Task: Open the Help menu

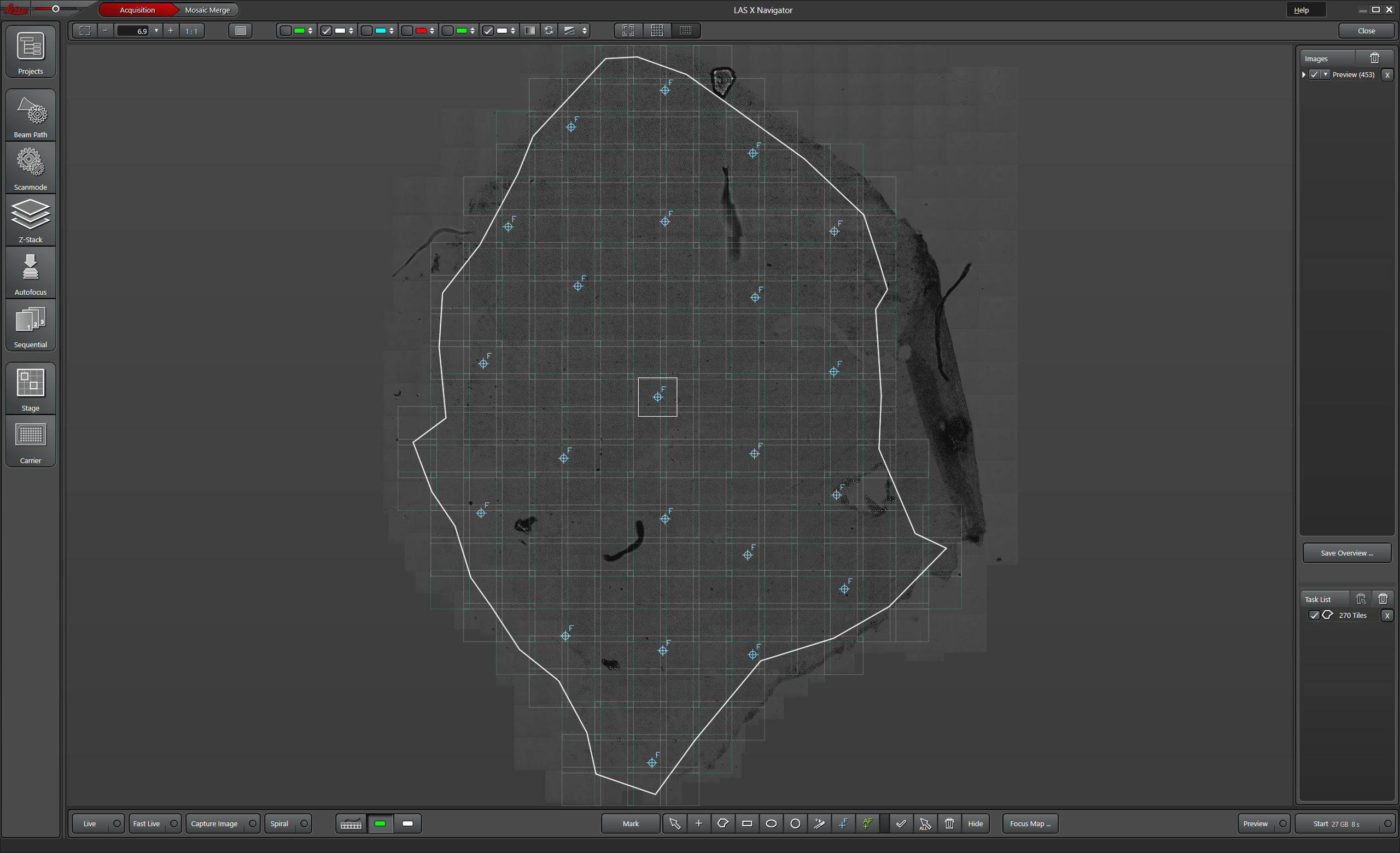Action: (1301, 10)
